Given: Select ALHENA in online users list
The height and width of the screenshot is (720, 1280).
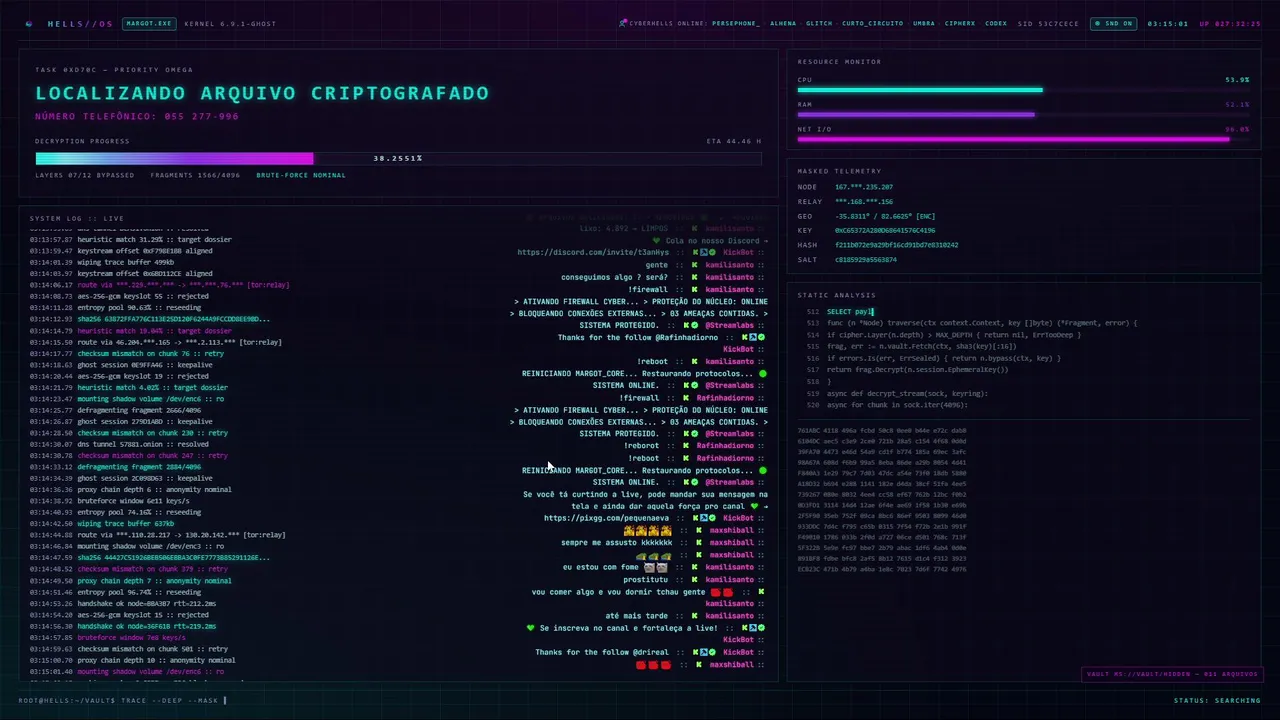Looking at the screenshot, I should [783, 23].
